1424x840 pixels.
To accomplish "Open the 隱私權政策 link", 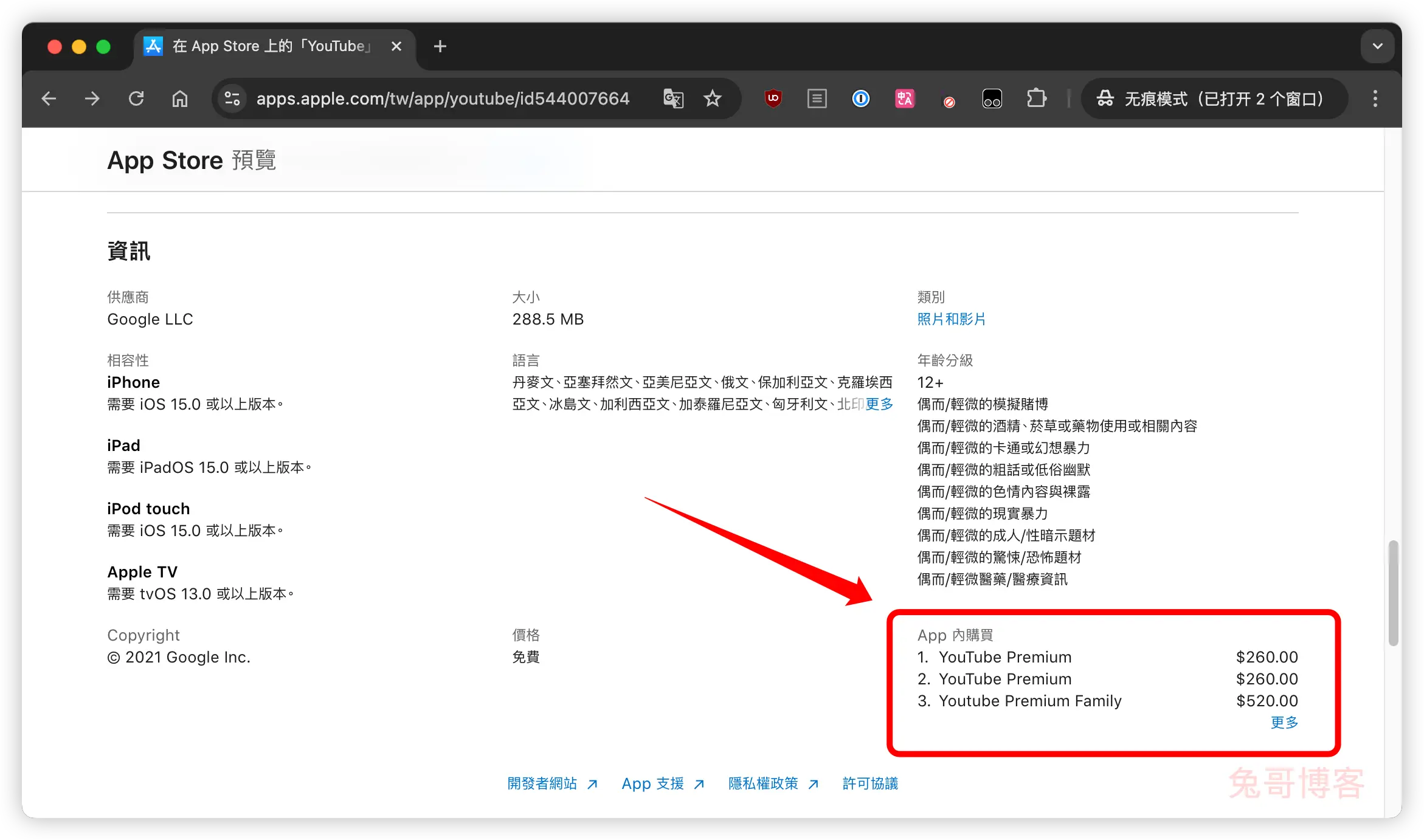I will pyautogui.click(x=773, y=783).
